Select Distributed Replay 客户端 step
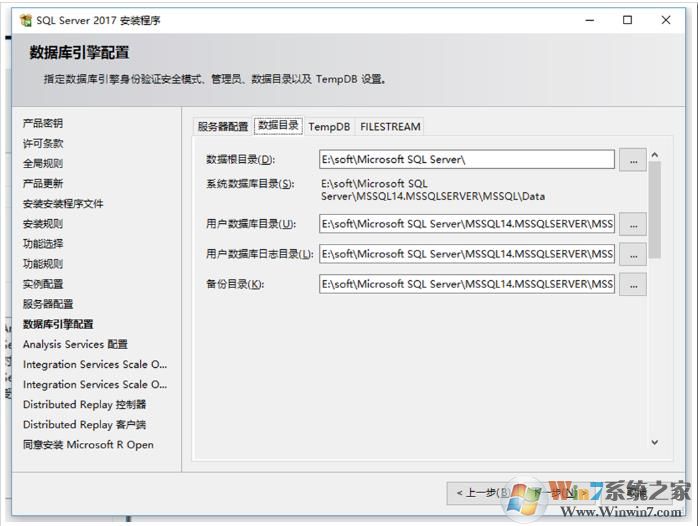 tap(85, 425)
